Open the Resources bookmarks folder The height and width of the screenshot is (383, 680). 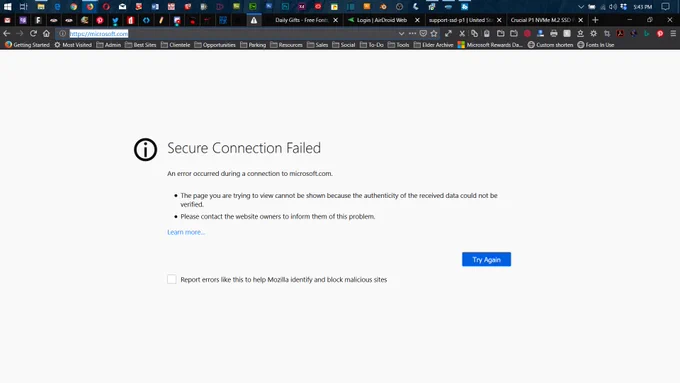pyautogui.click(x=286, y=45)
